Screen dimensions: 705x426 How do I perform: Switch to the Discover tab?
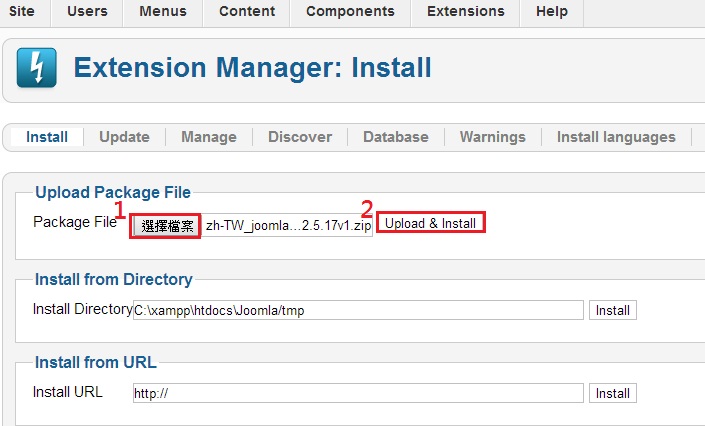tap(300, 137)
